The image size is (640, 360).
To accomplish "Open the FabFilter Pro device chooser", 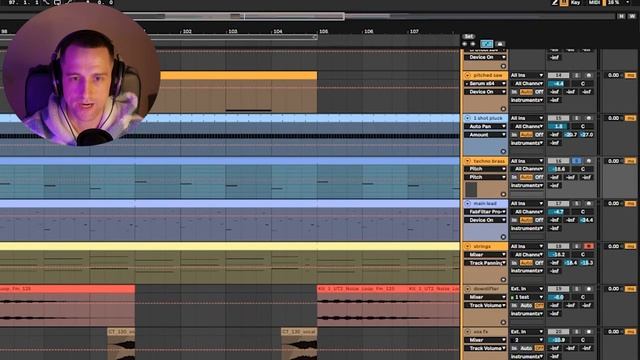I will (485, 212).
